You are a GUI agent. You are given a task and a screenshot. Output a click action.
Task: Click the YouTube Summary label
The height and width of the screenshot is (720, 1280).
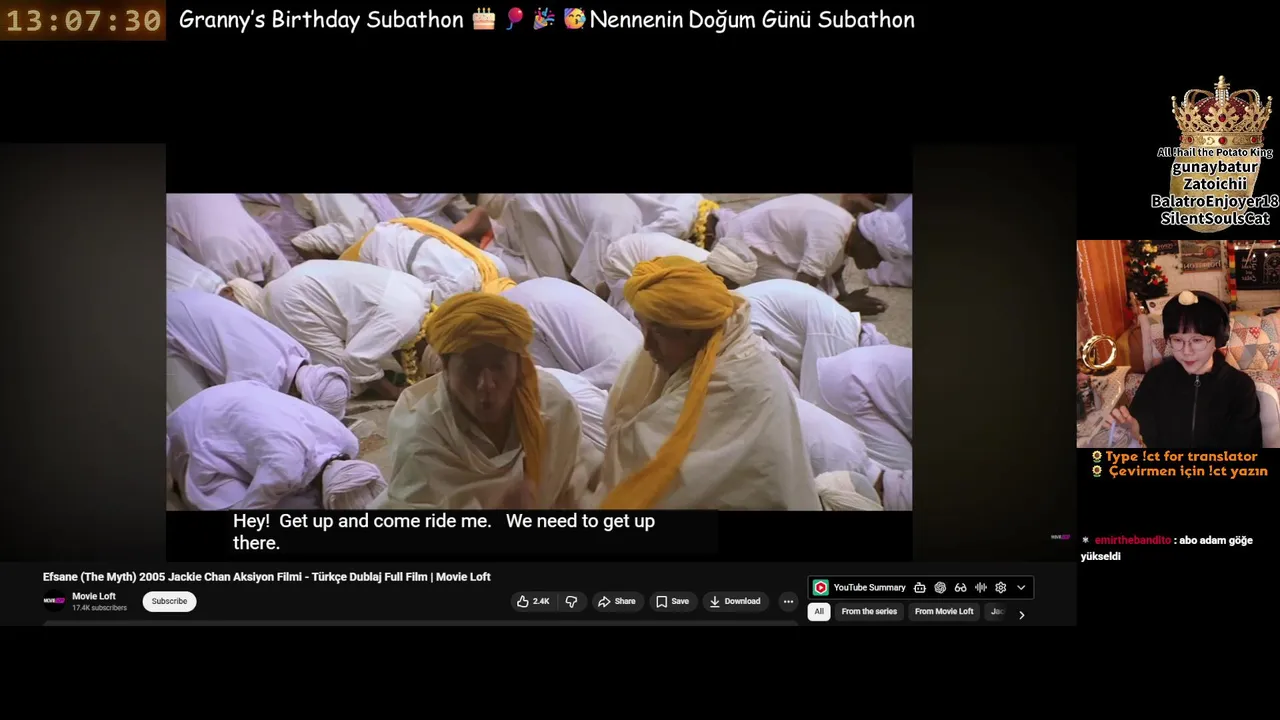click(869, 587)
